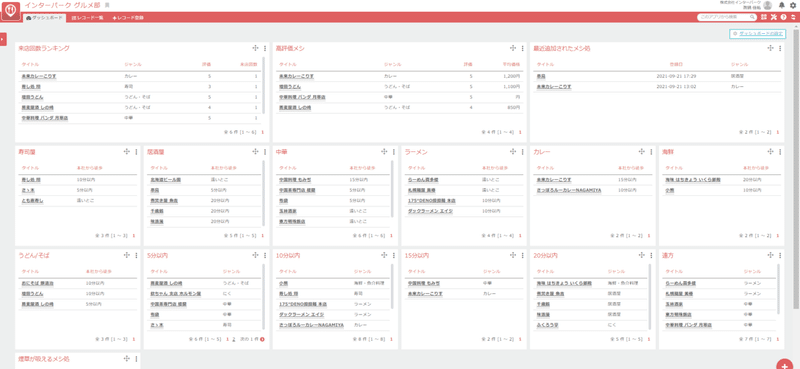Image resolution: width=800 pixels, height=369 pixels.
Task: Open the レコード登録 tab
Action: [128, 18]
